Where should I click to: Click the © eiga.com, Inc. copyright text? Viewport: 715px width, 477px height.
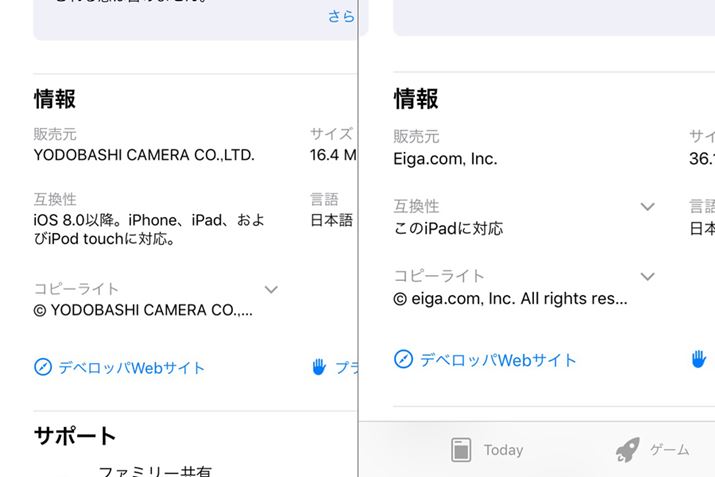510,298
